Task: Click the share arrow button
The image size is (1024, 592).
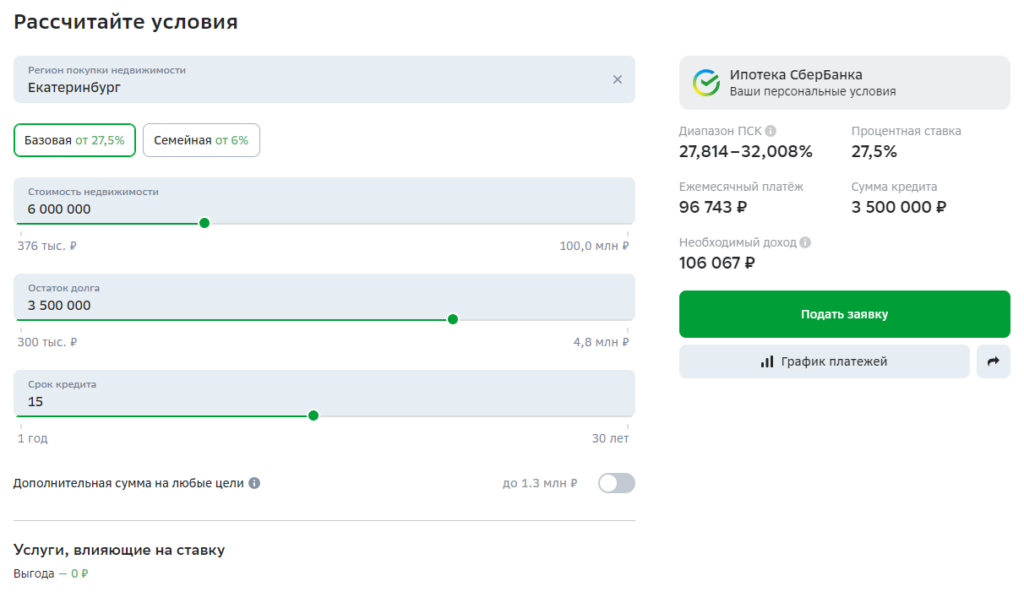Action: (993, 362)
